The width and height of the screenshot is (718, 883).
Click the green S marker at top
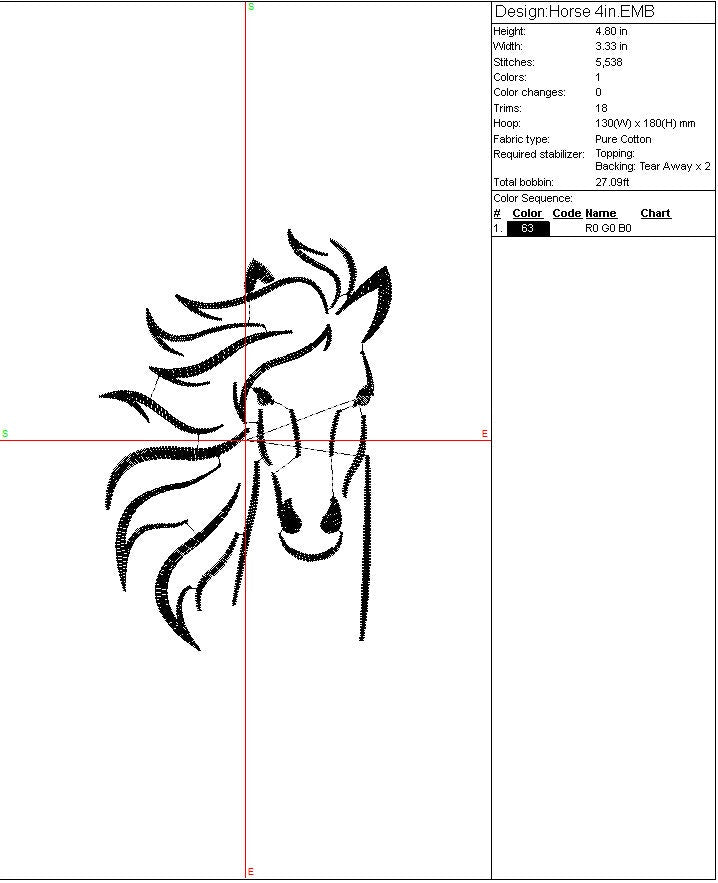pos(251,7)
